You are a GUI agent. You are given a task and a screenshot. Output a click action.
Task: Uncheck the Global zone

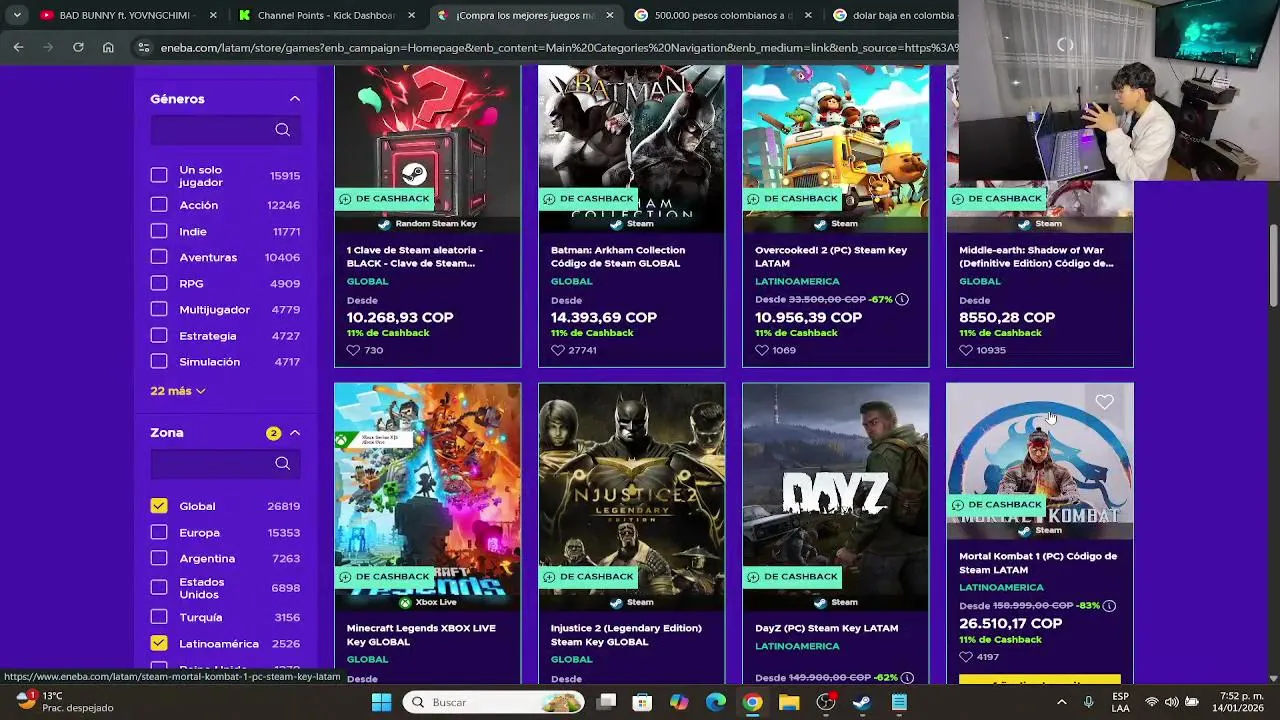[159, 506]
